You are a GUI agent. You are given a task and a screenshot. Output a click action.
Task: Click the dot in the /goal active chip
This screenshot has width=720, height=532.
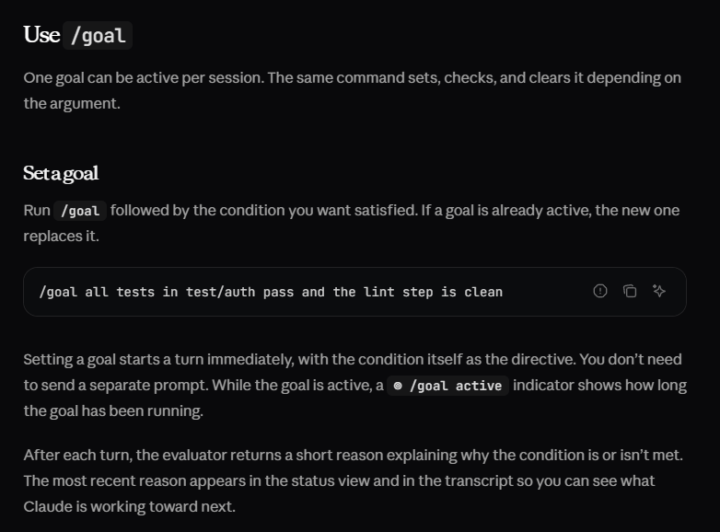pos(398,386)
